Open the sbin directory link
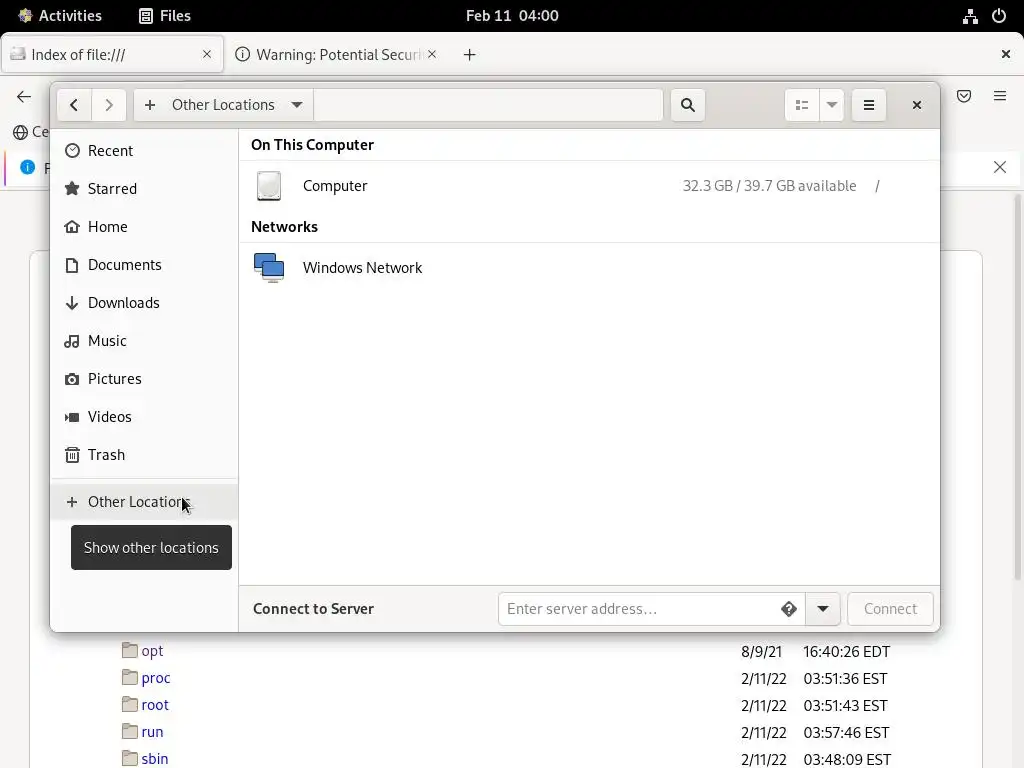This screenshot has width=1024, height=768. [155, 759]
